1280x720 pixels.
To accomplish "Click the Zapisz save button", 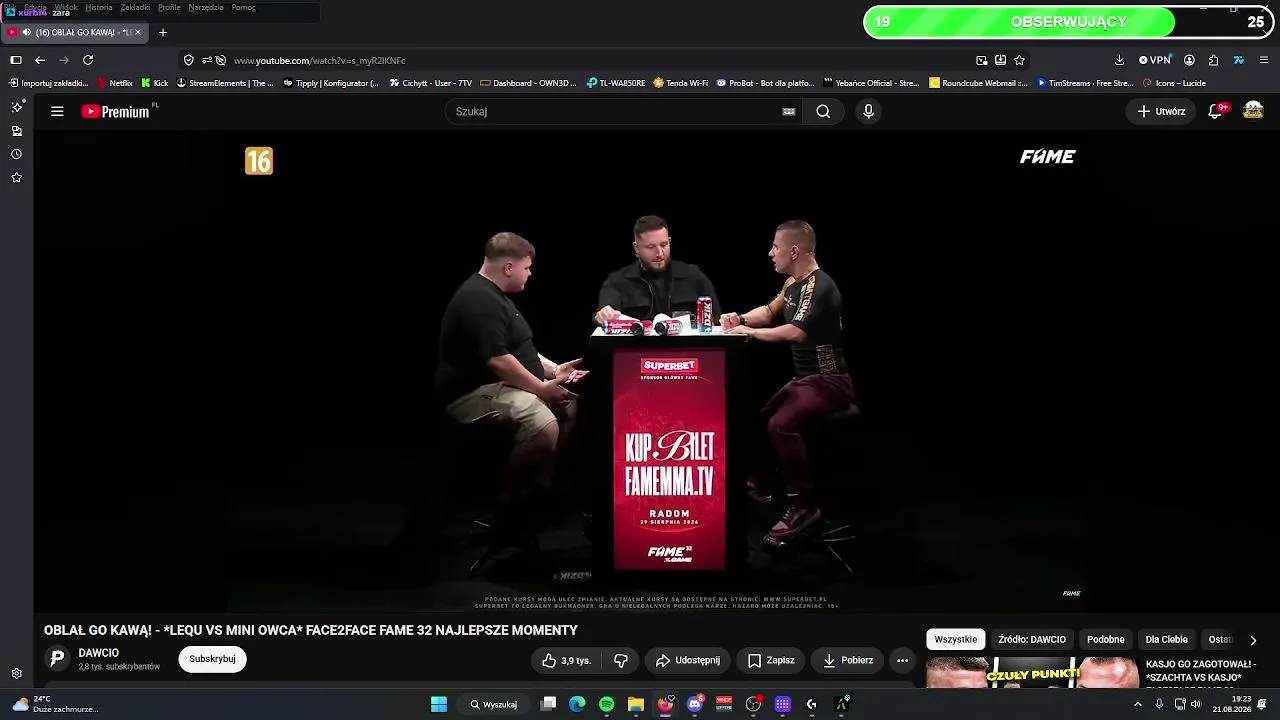I will tap(771, 660).
